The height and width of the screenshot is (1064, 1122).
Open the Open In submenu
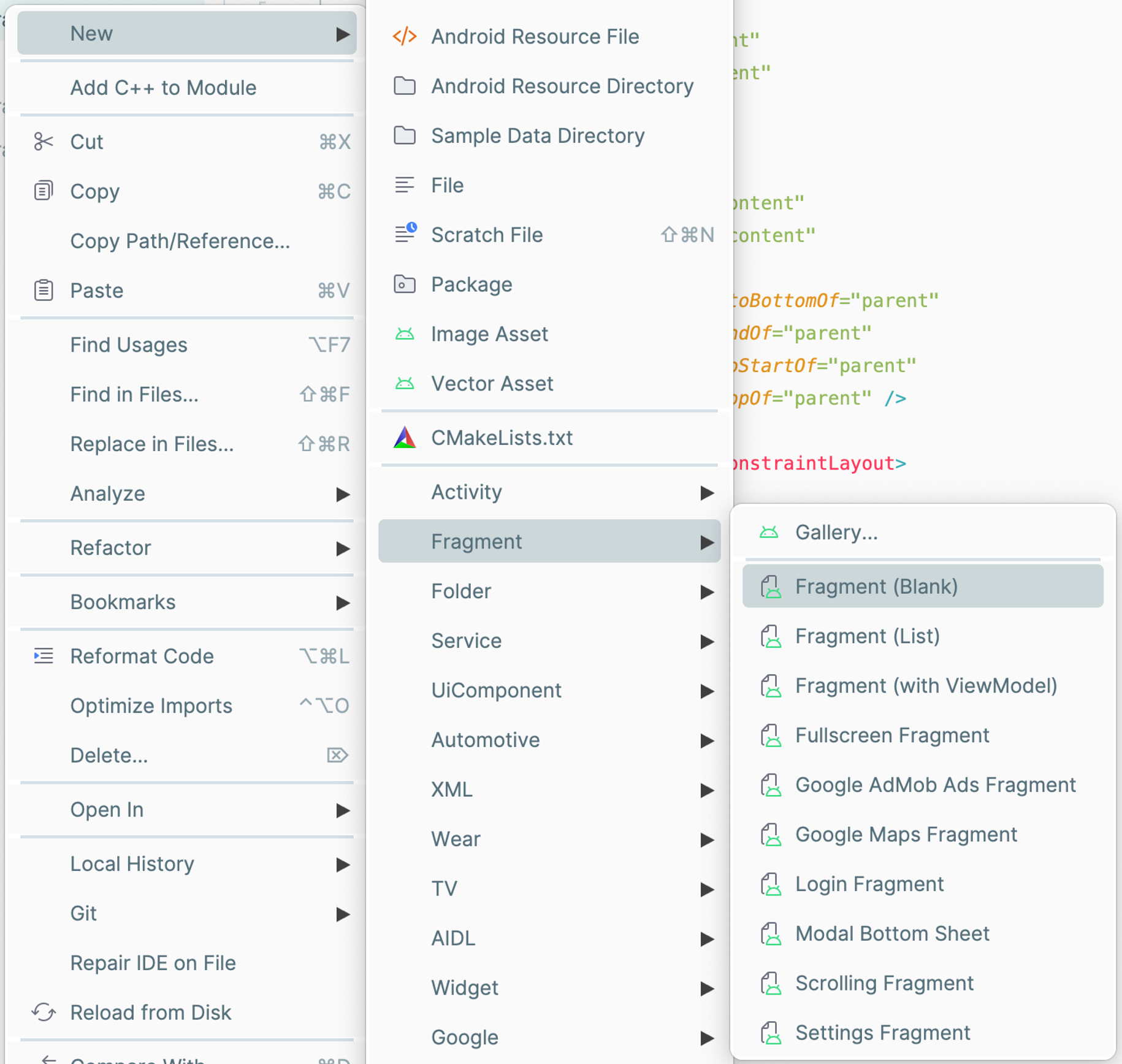[x=186, y=810]
